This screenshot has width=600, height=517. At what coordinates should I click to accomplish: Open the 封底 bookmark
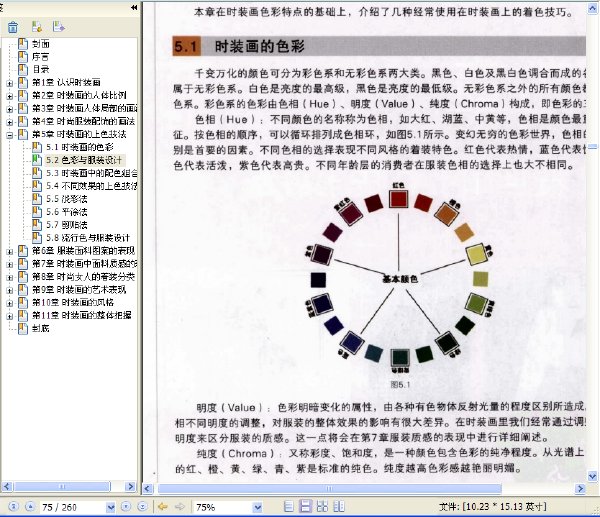coord(41,328)
